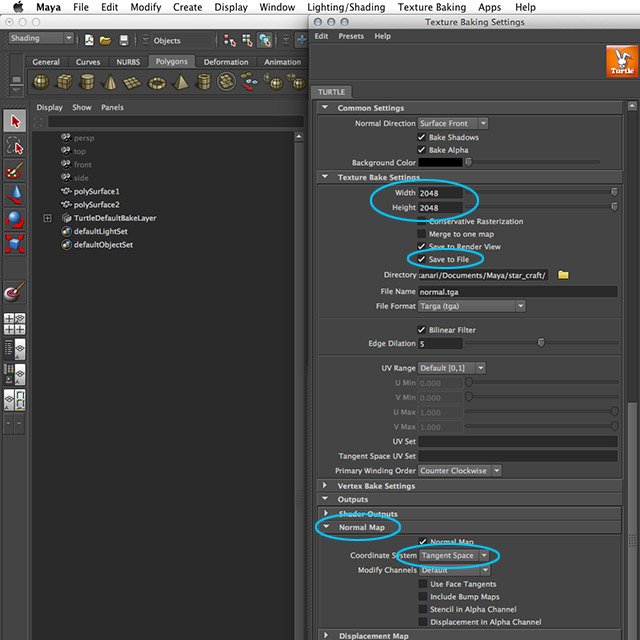The image size is (640, 640).
Task: Browse for bake directory folder icon
Action: tap(563, 275)
